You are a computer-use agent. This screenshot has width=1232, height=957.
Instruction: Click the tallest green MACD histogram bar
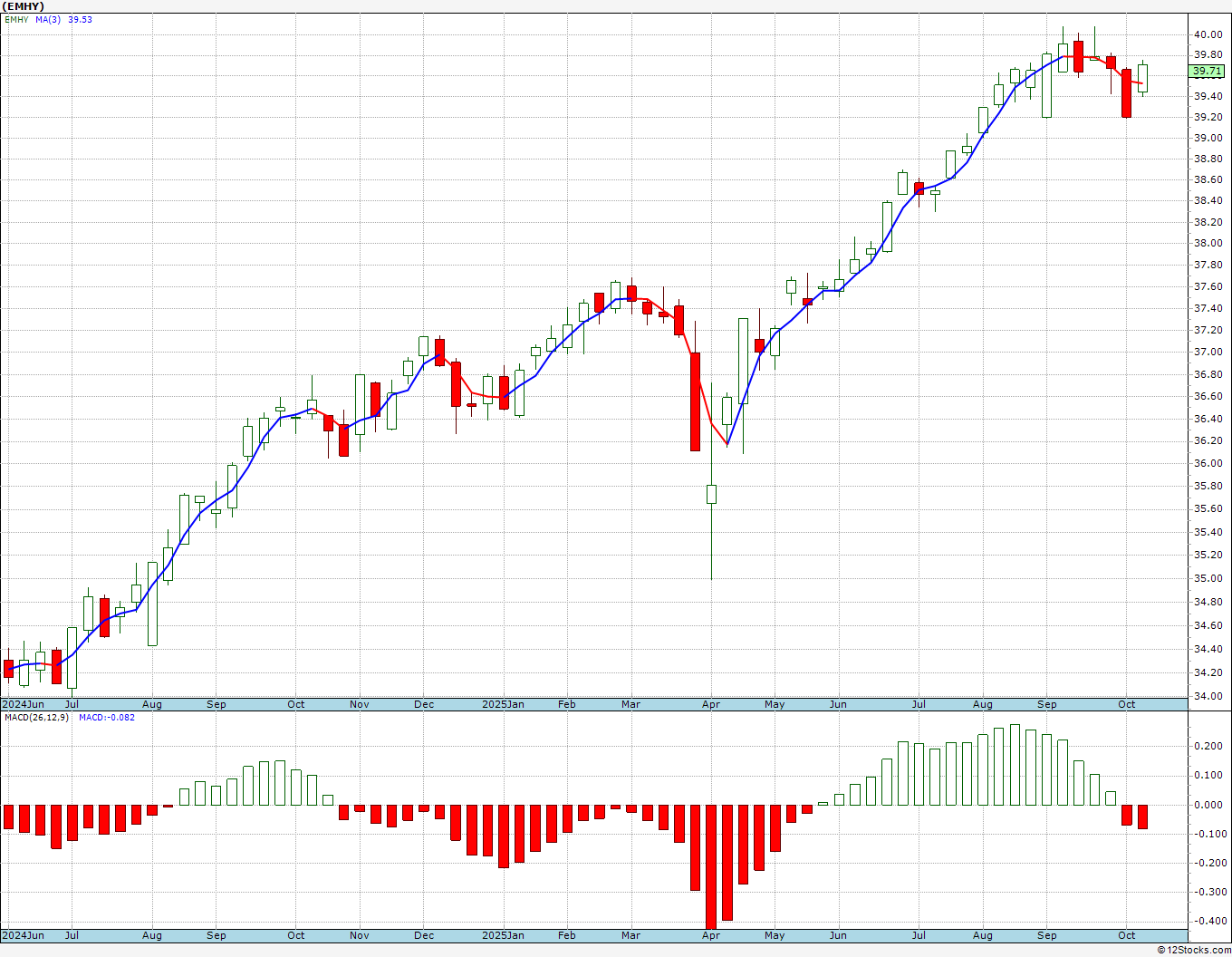pos(1015,765)
